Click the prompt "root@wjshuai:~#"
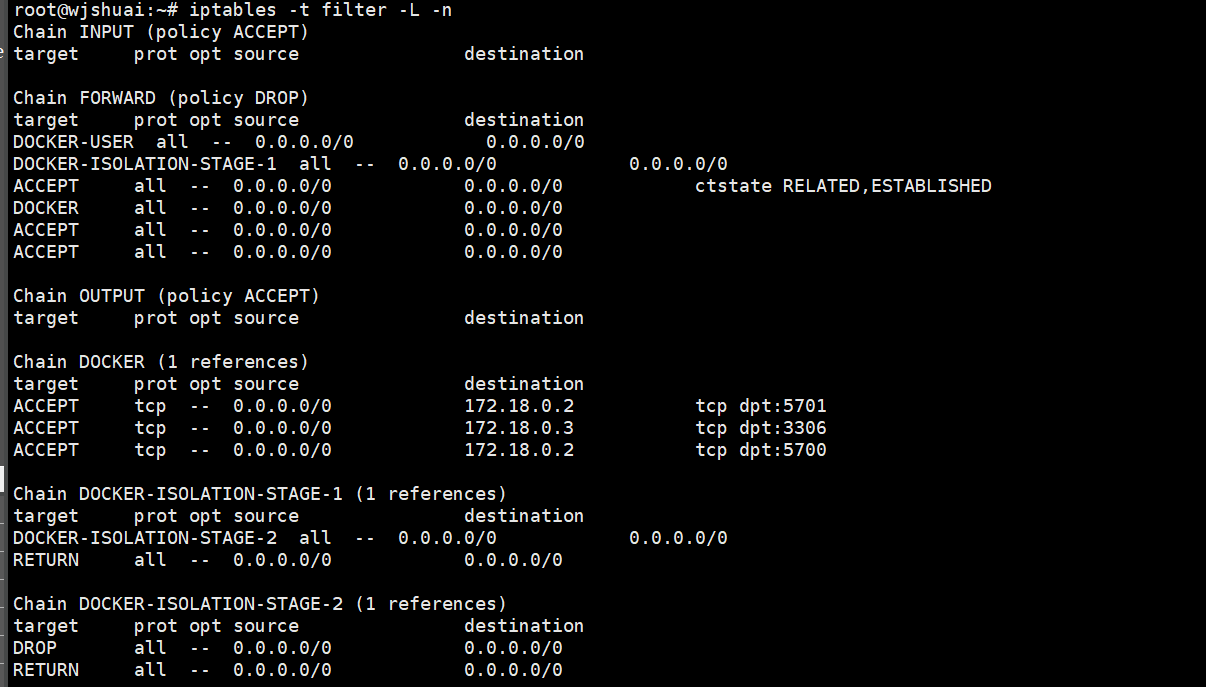Image resolution: width=1206 pixels, height=687 pixels. click(96, 10)
